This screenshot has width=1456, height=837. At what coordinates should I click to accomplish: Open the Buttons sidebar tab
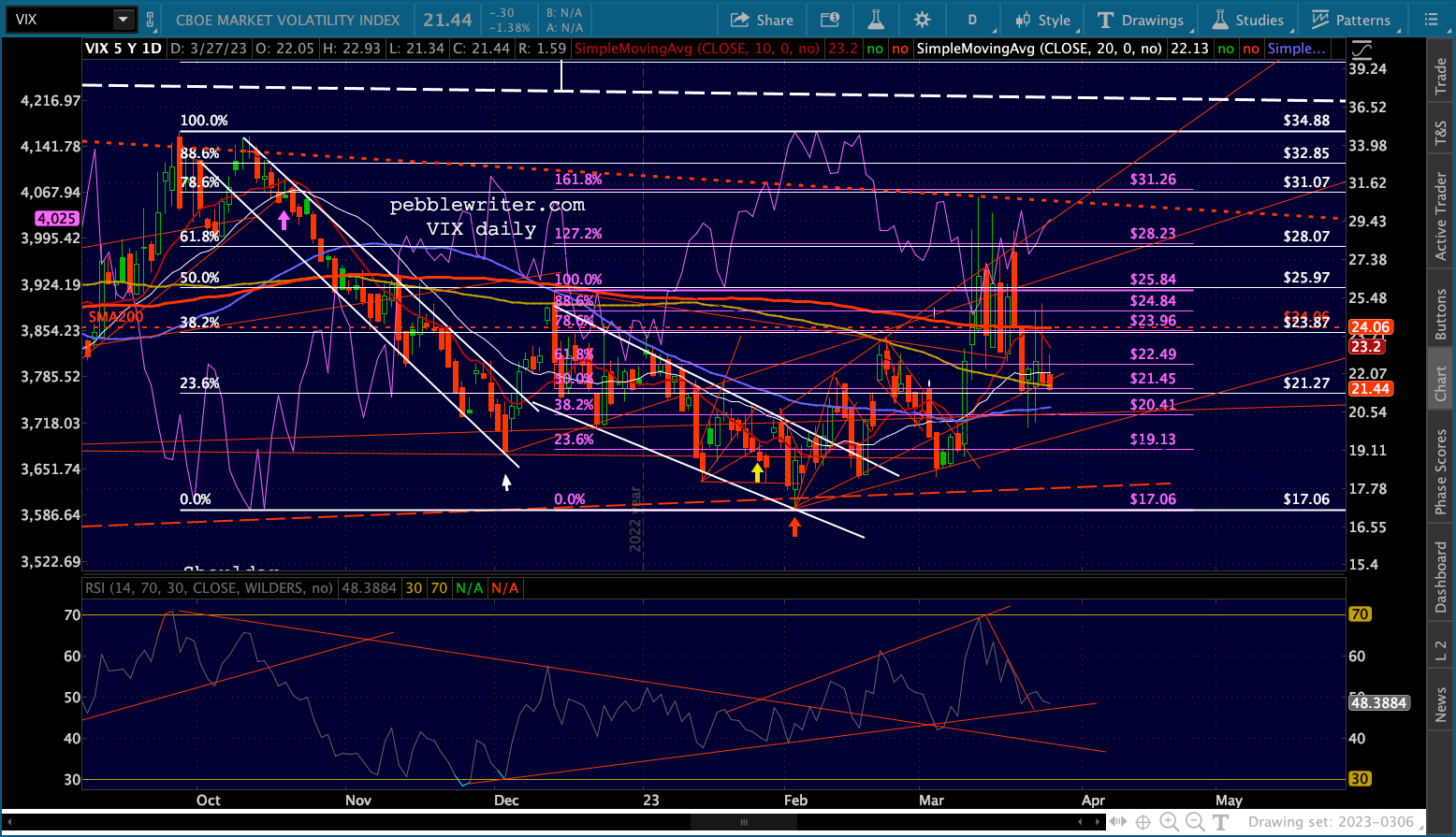[x=1441, y=314]
